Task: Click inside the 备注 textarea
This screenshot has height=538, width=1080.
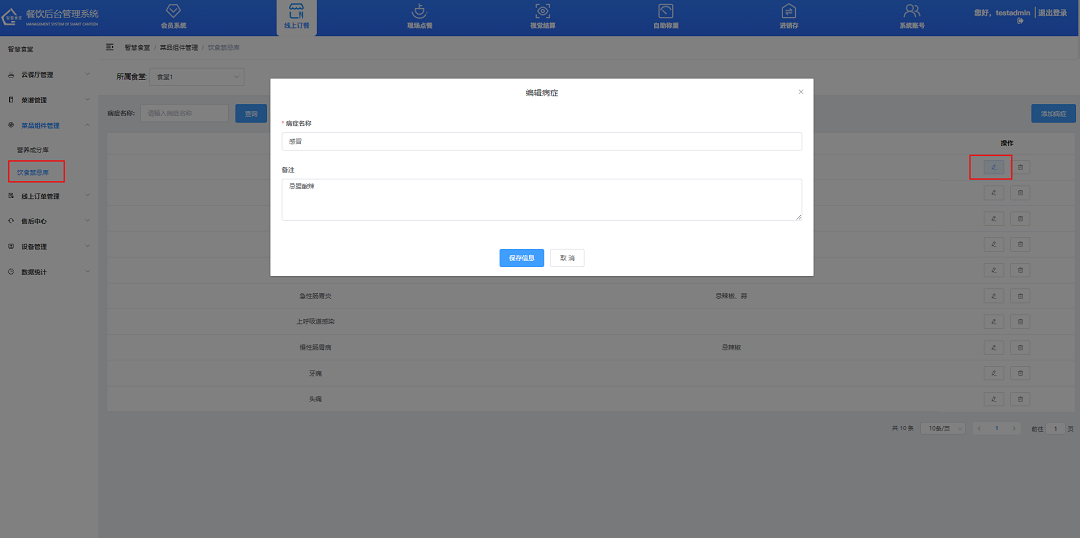Action: (x=541, y=199)
